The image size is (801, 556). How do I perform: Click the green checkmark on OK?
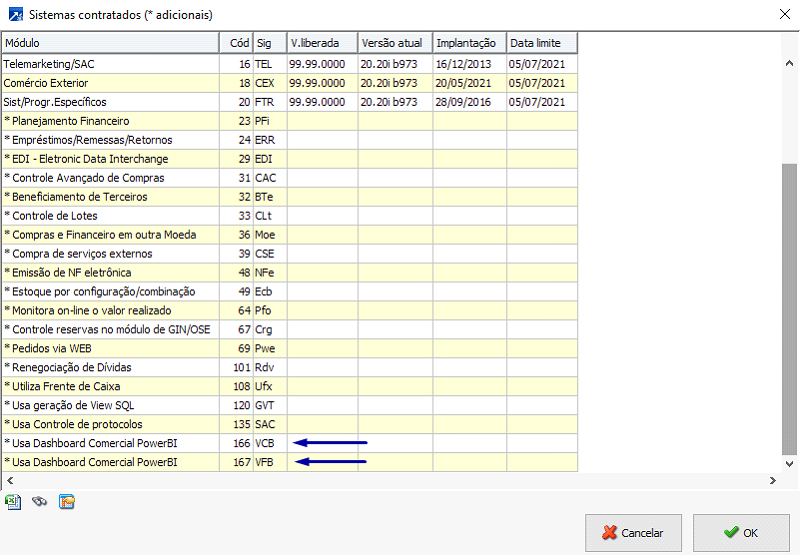(x=731, y=533)
